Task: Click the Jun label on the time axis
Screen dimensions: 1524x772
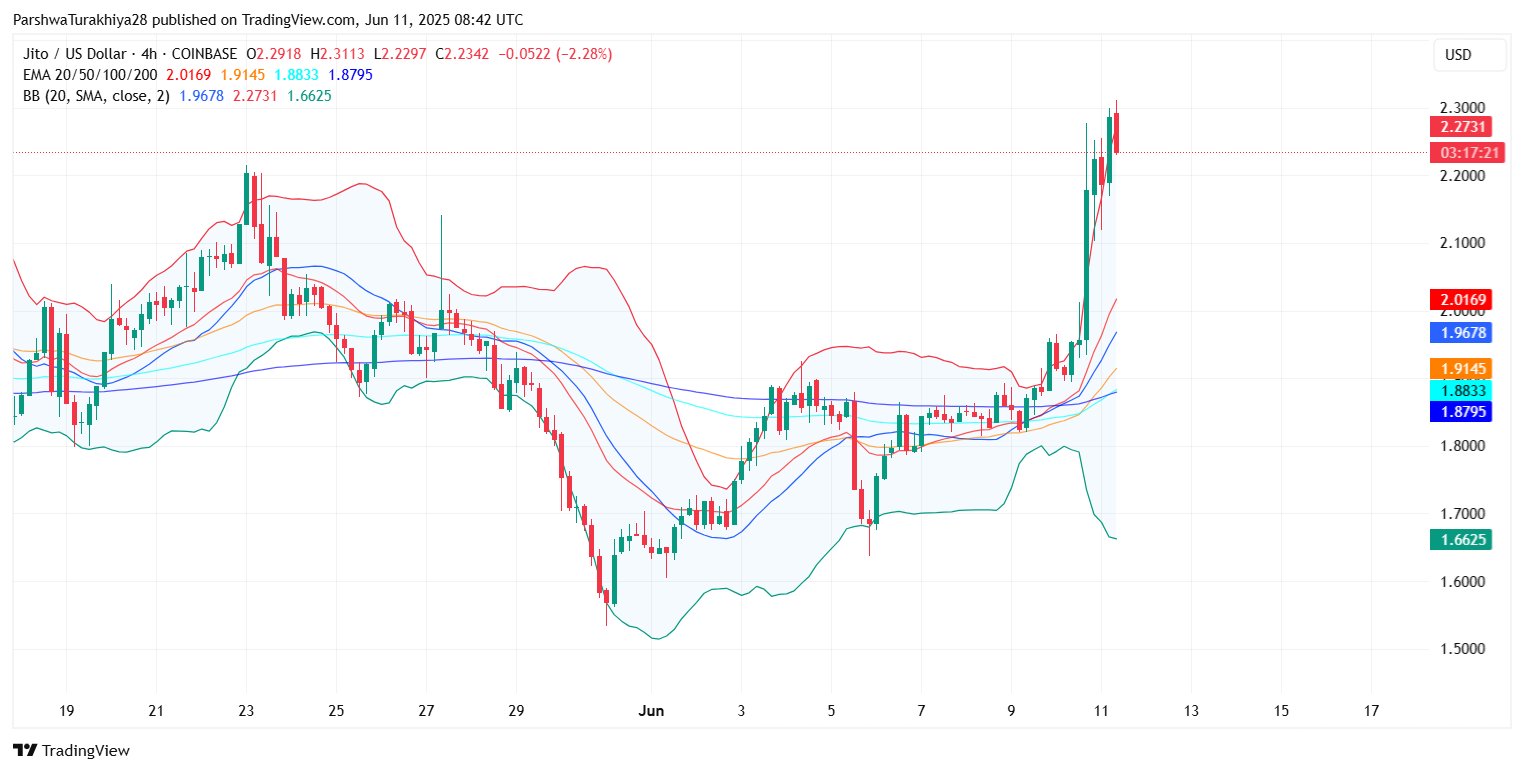Action: click(651, 711)
